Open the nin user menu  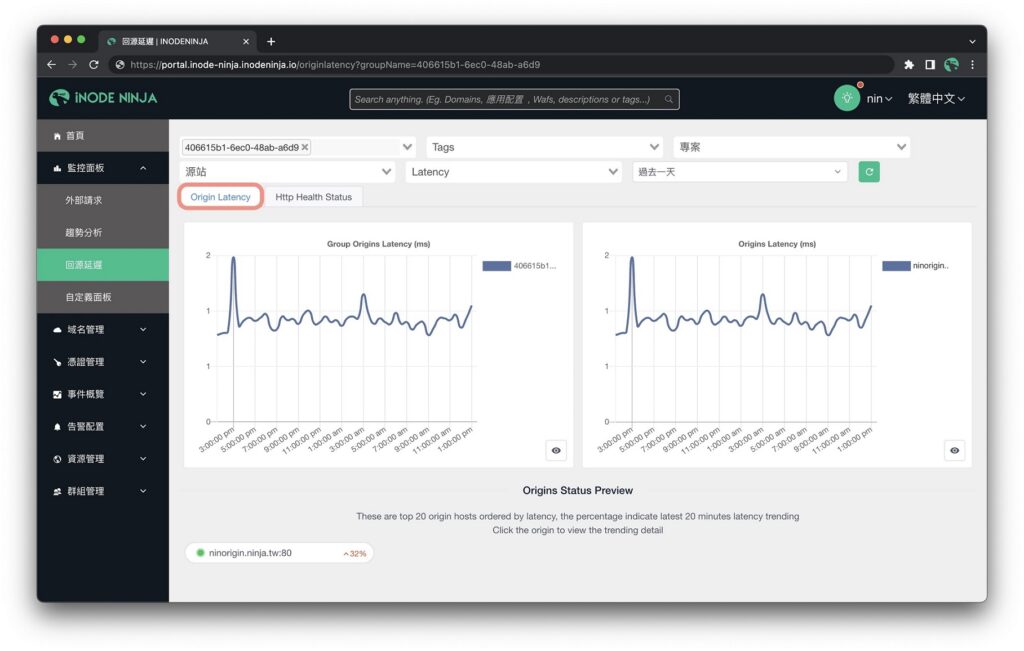pyautogui.click(x=879, y=99)
